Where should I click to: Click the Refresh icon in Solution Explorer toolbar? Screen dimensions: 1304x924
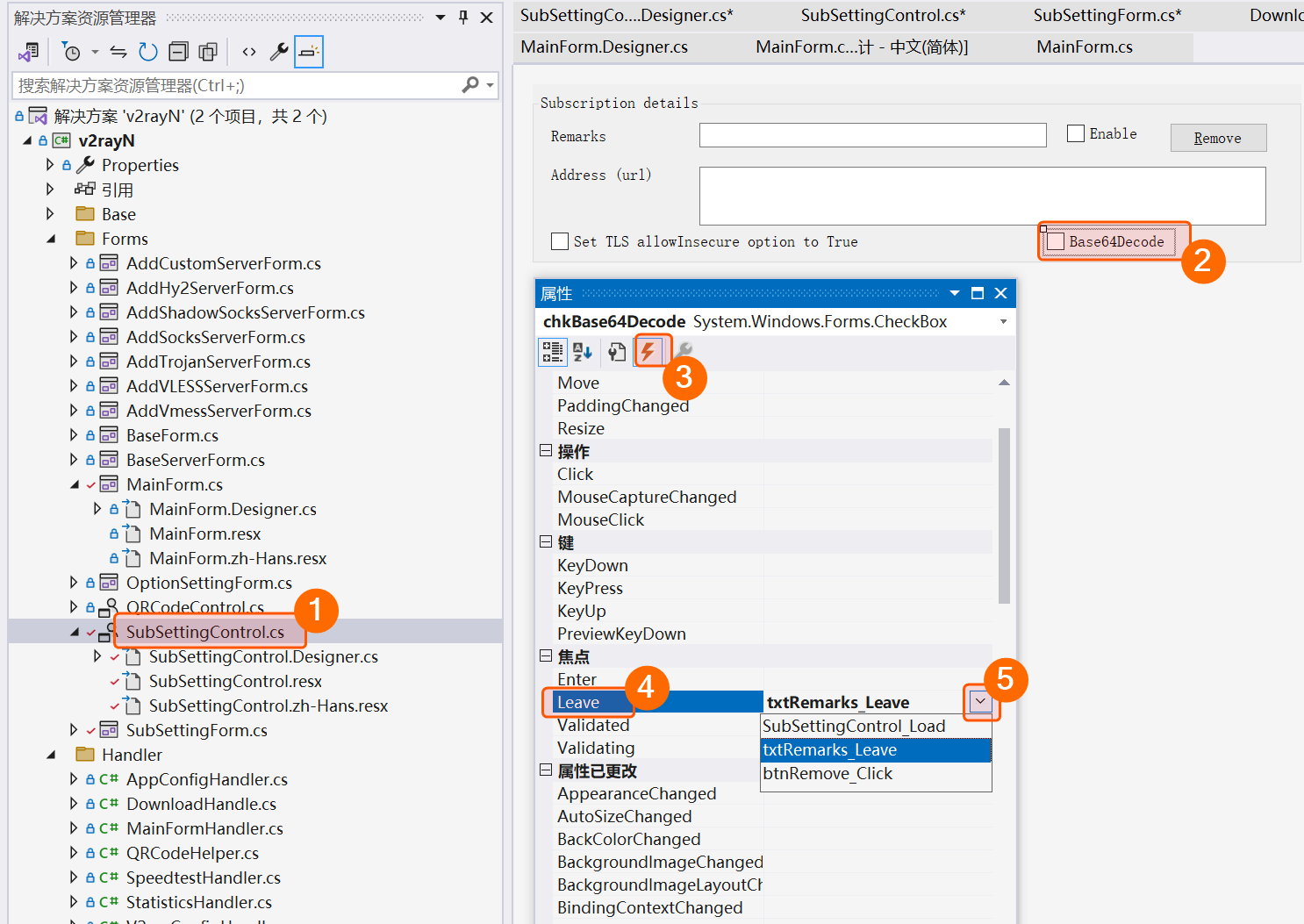(x=148, y=53)
